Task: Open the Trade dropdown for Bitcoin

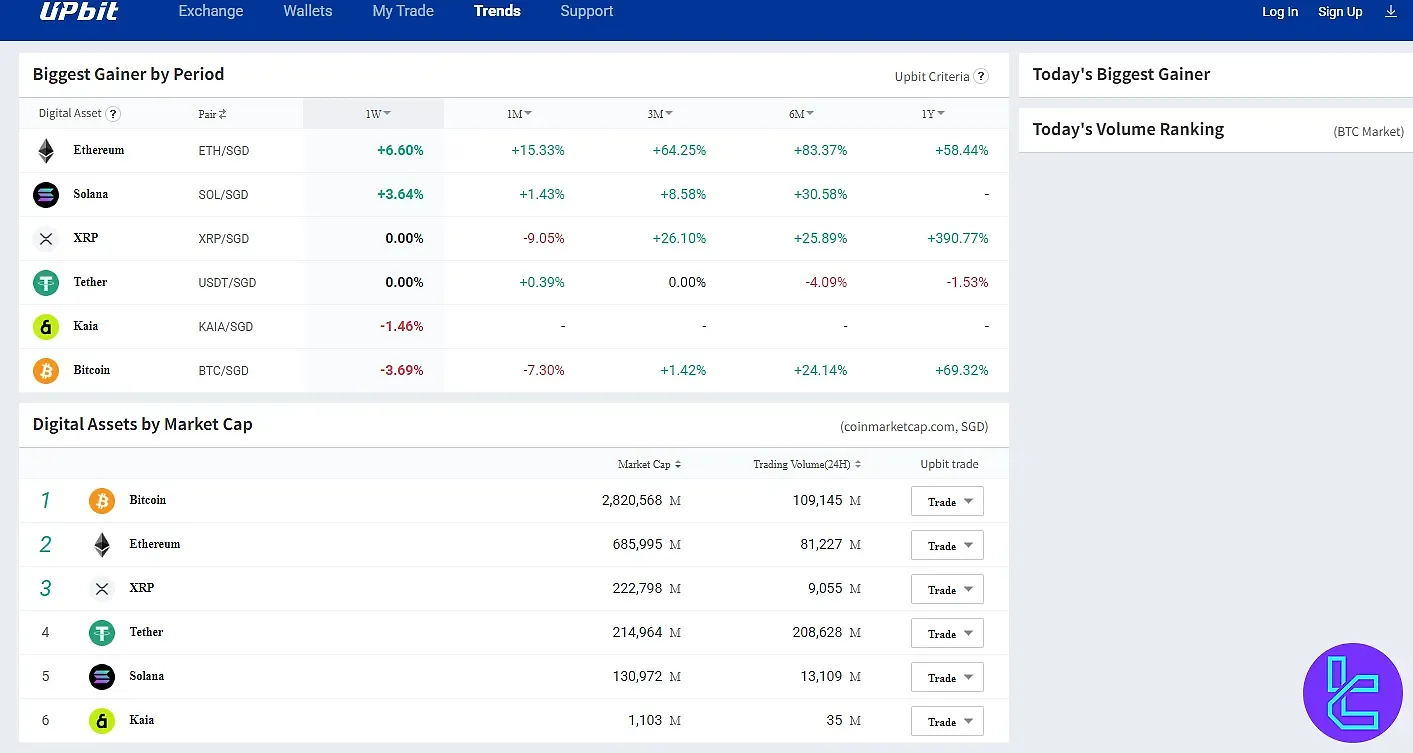Action: pyautogui.click(x=947, y=500)
